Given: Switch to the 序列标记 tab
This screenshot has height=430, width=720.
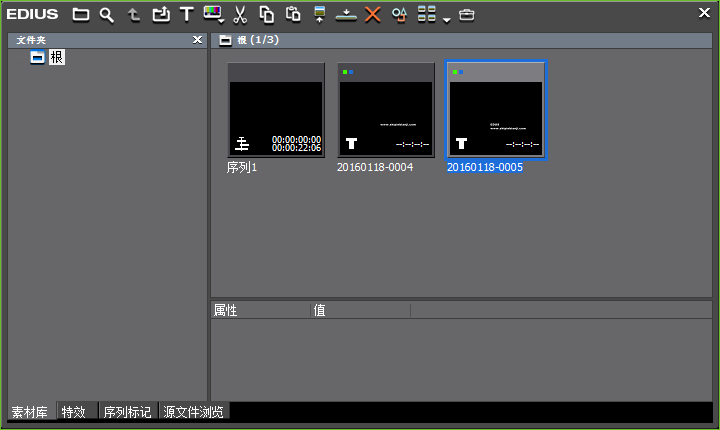Looking at the screenshot, I should tap(127, 412).
